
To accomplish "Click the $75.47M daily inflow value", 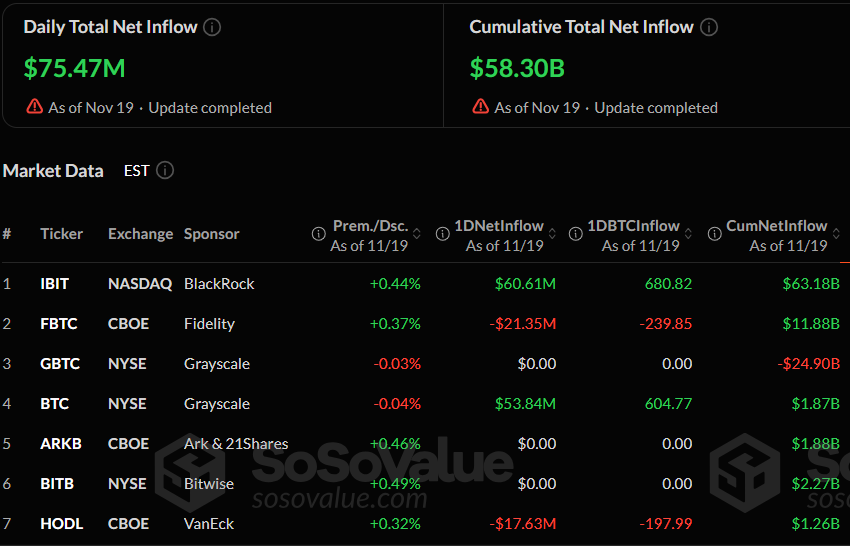I will [x=74, y=68].
